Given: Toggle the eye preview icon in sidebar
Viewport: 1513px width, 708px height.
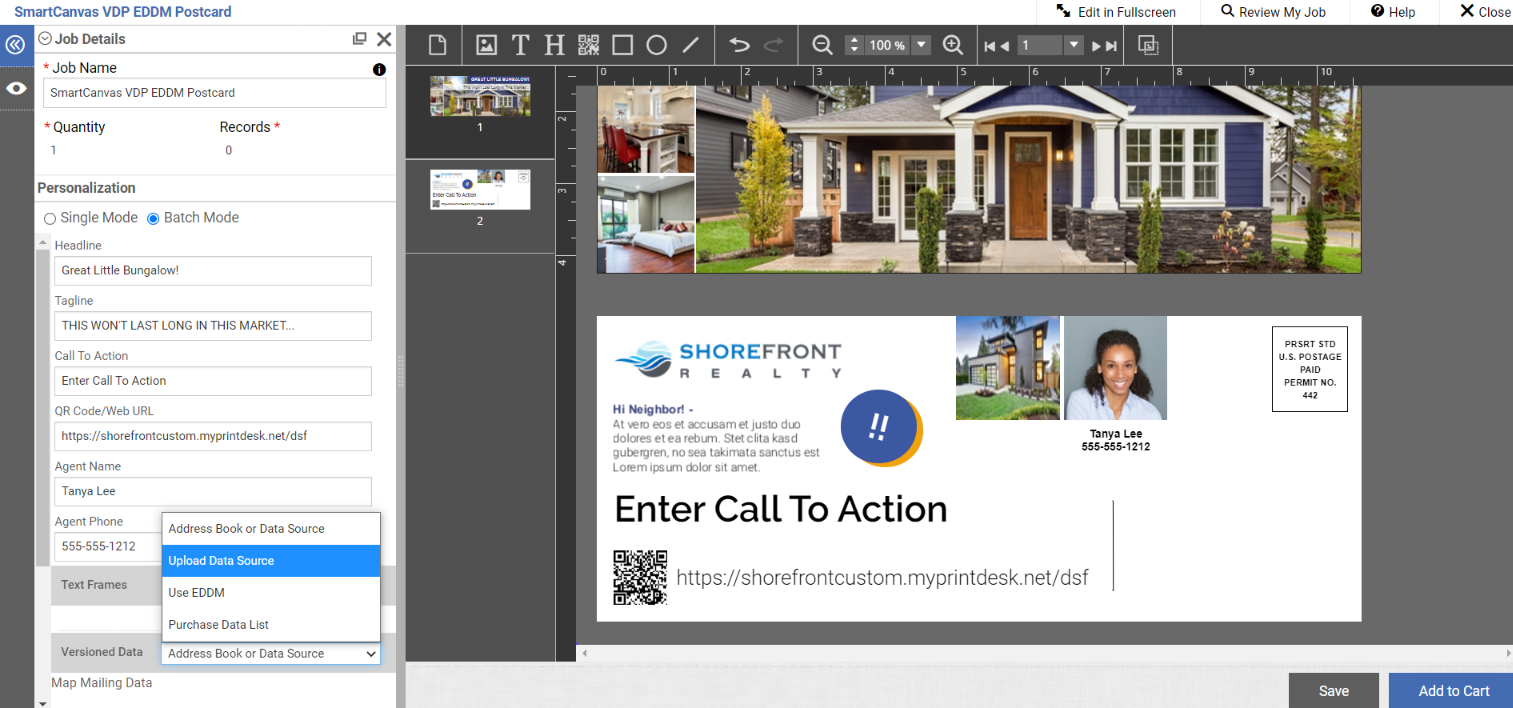Looking at the screenshot, I should pyautogui.click(x=16, y=88).
